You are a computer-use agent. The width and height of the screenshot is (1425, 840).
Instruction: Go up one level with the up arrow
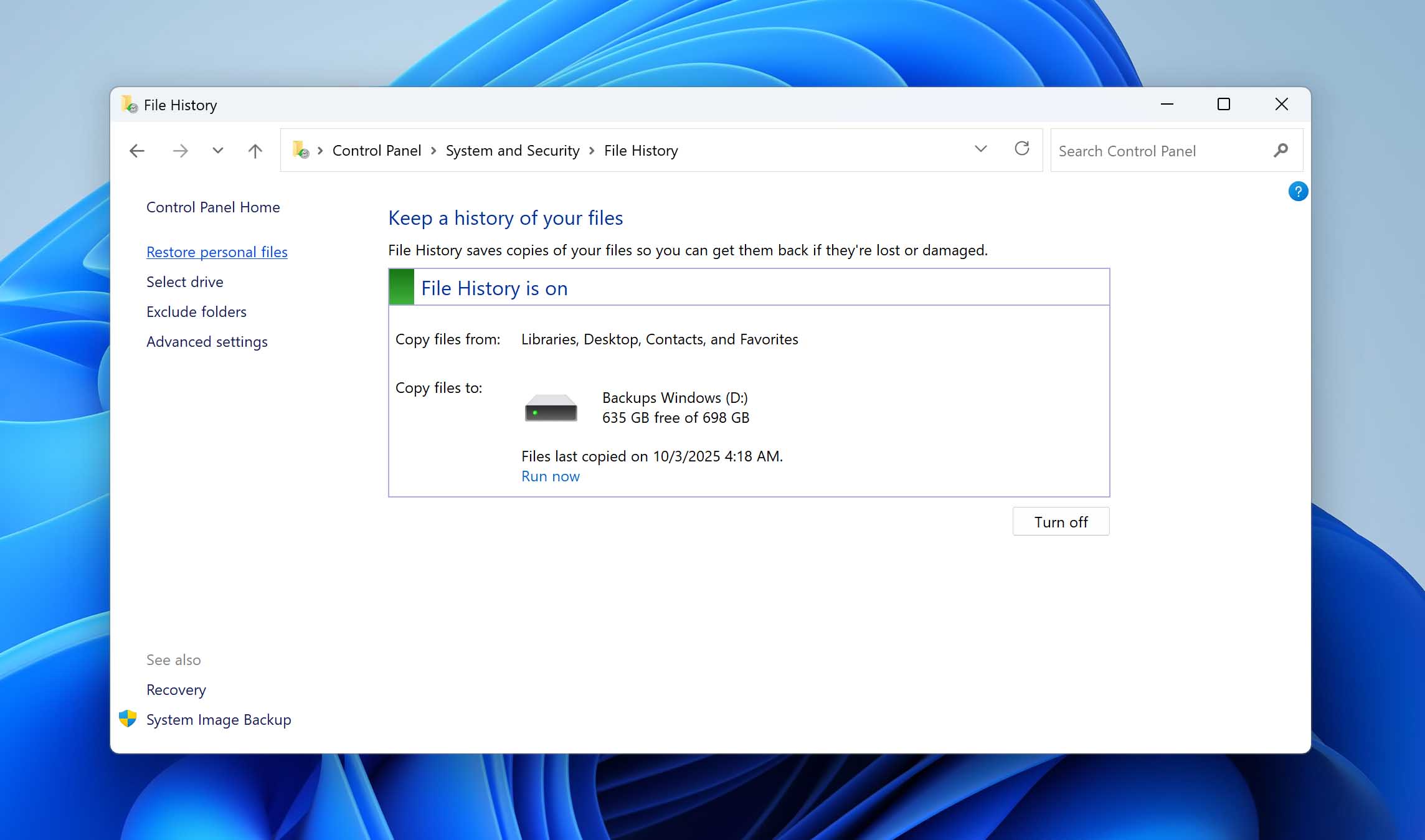pos(254,150)
